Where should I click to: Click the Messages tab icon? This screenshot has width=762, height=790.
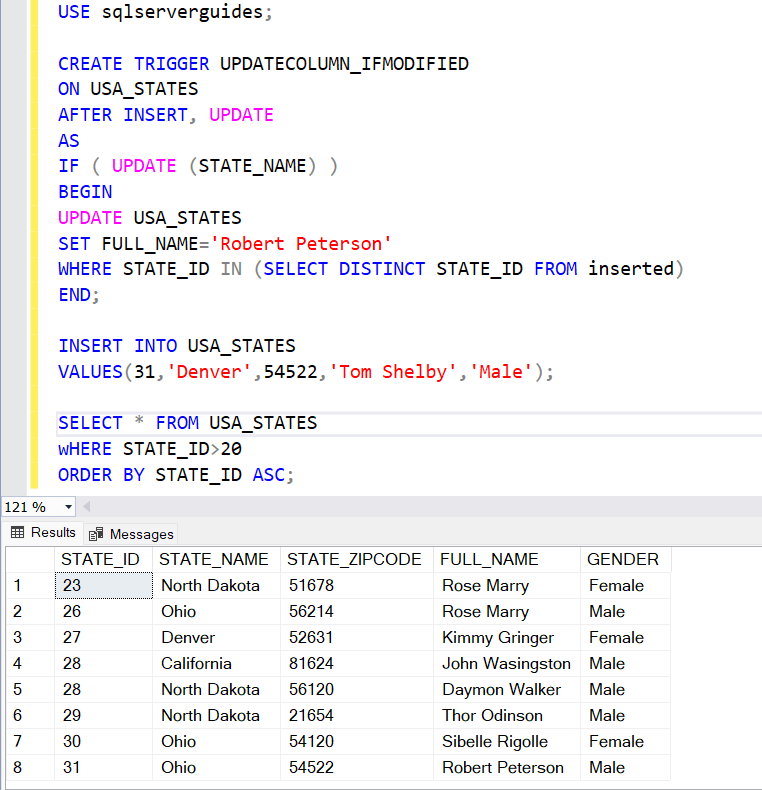(x=96, y=534)
